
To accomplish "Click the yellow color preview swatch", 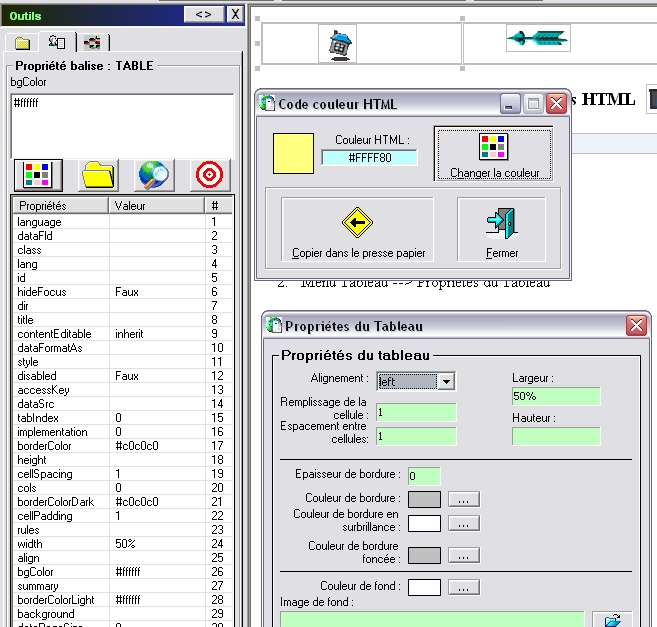I will [293, 152].
